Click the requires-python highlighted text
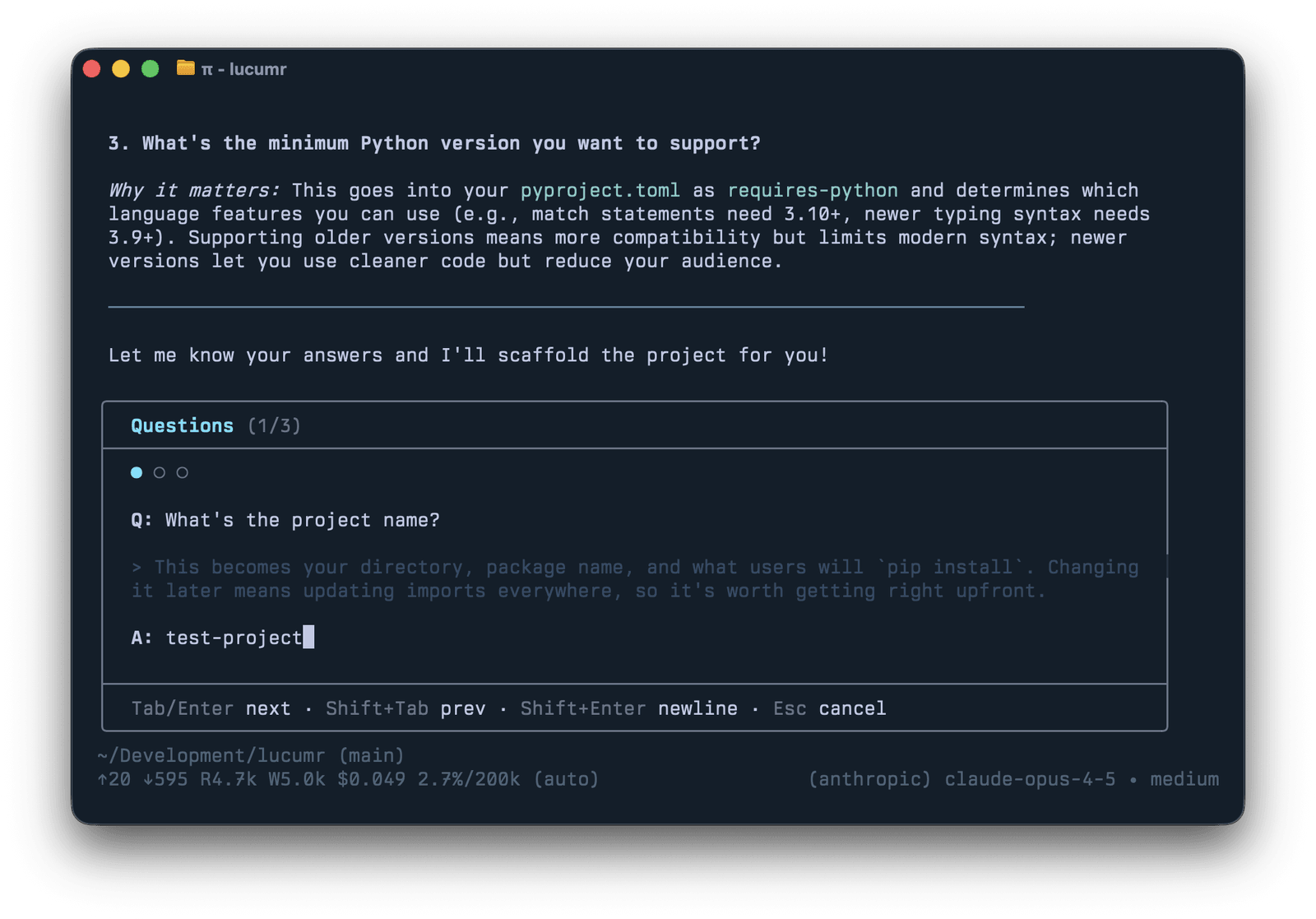Image resolution: width=1316 pixels, height=919 pixels. click(813, 190)
